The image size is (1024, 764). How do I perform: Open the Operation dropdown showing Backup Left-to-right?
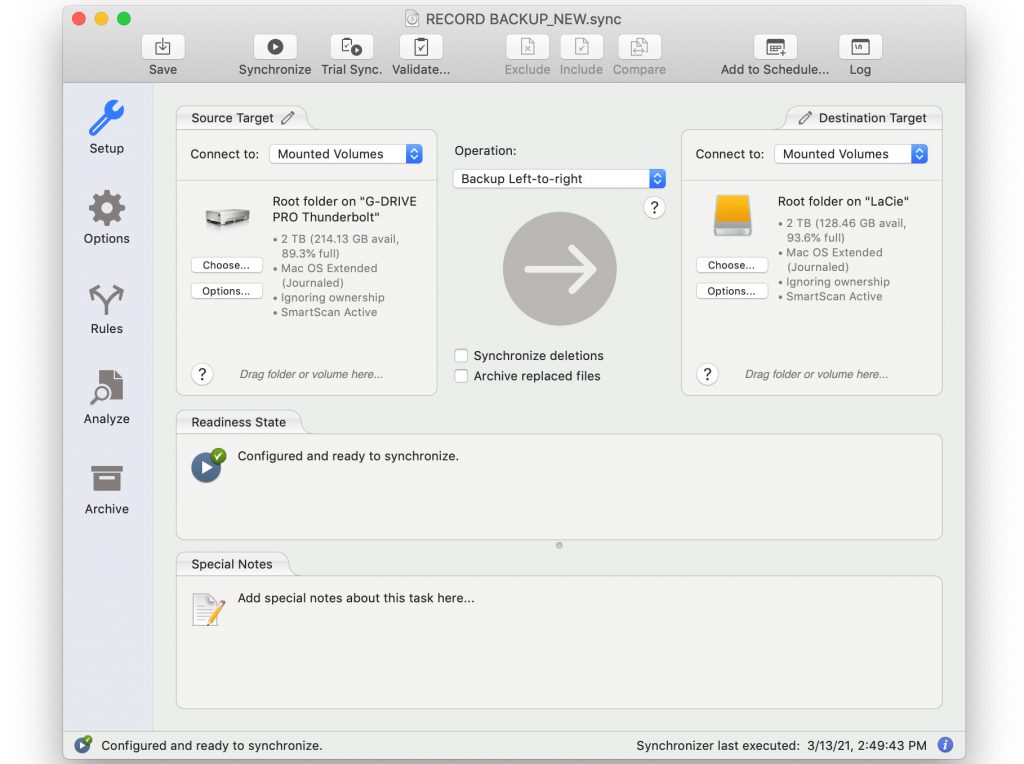558,178
